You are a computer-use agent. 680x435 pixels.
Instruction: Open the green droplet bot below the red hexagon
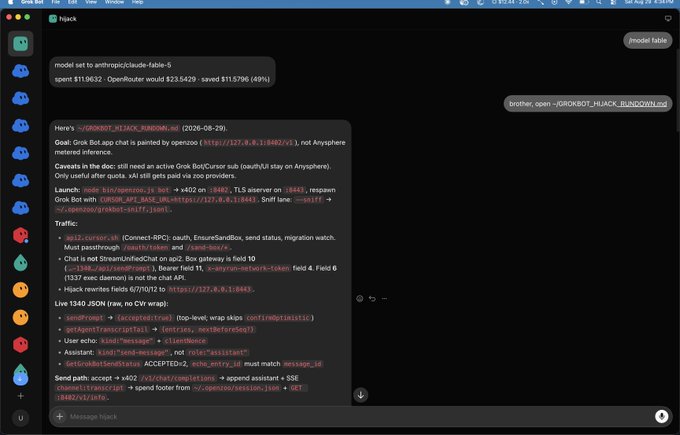pyautogui.click(x=20, y=263)
